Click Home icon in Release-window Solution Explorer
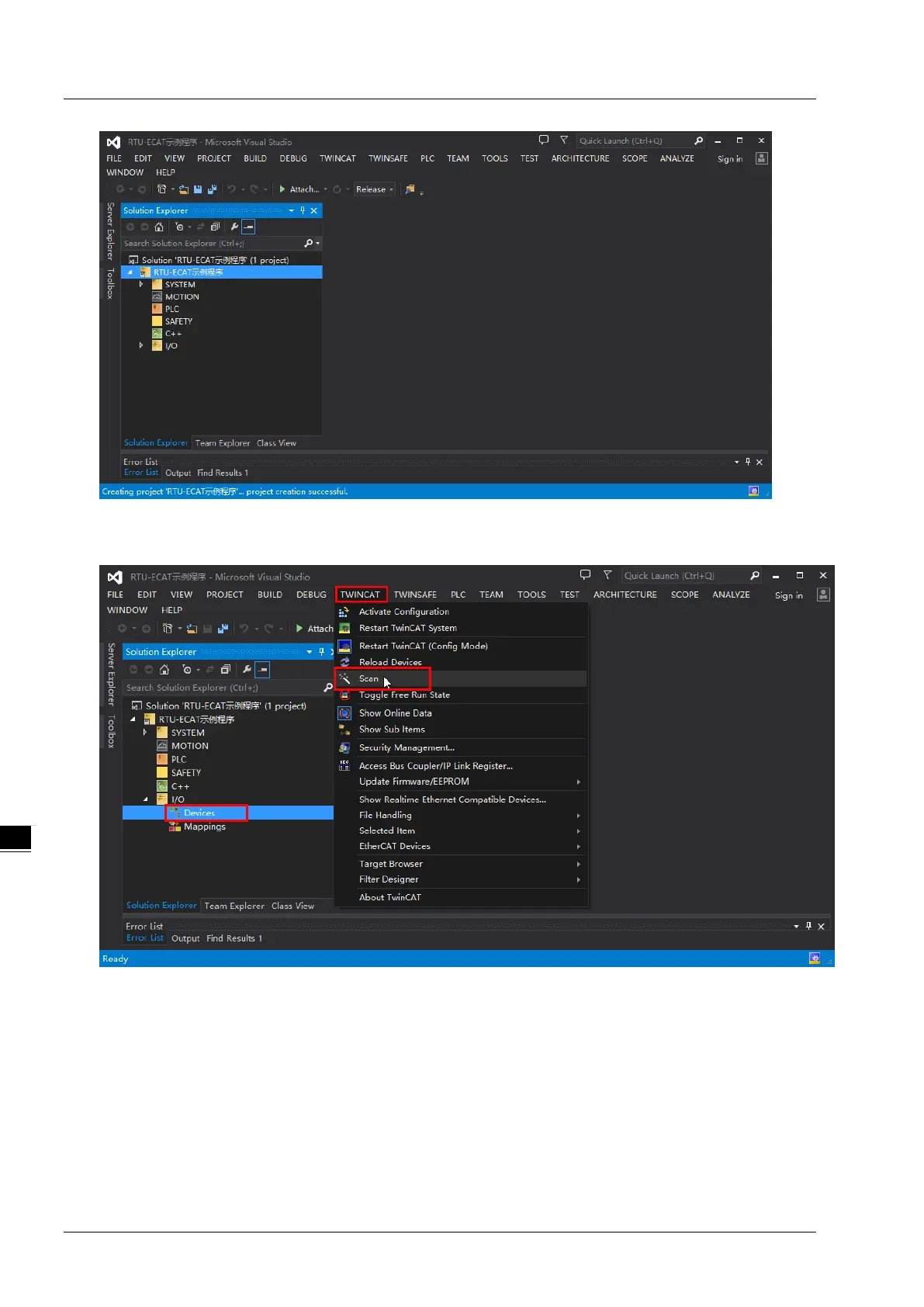Image resolution: width=924 pixels, height=1307 pixels. tap(159, 227)
